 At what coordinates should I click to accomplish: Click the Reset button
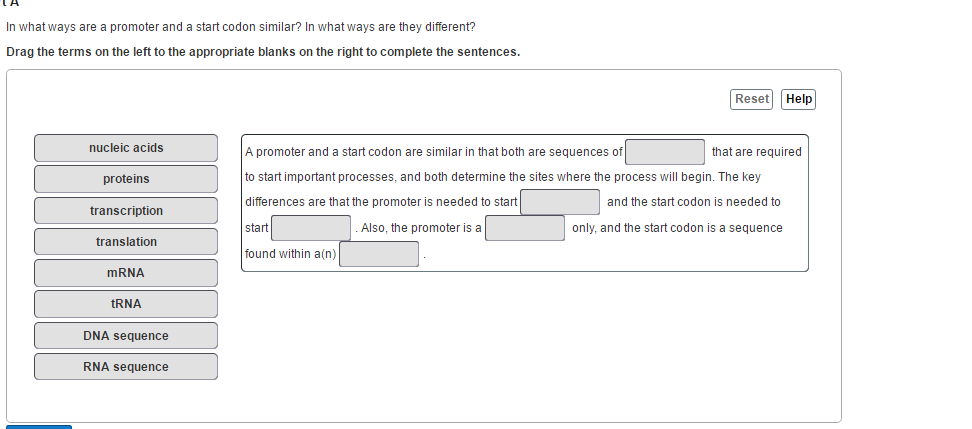(751, 99)
